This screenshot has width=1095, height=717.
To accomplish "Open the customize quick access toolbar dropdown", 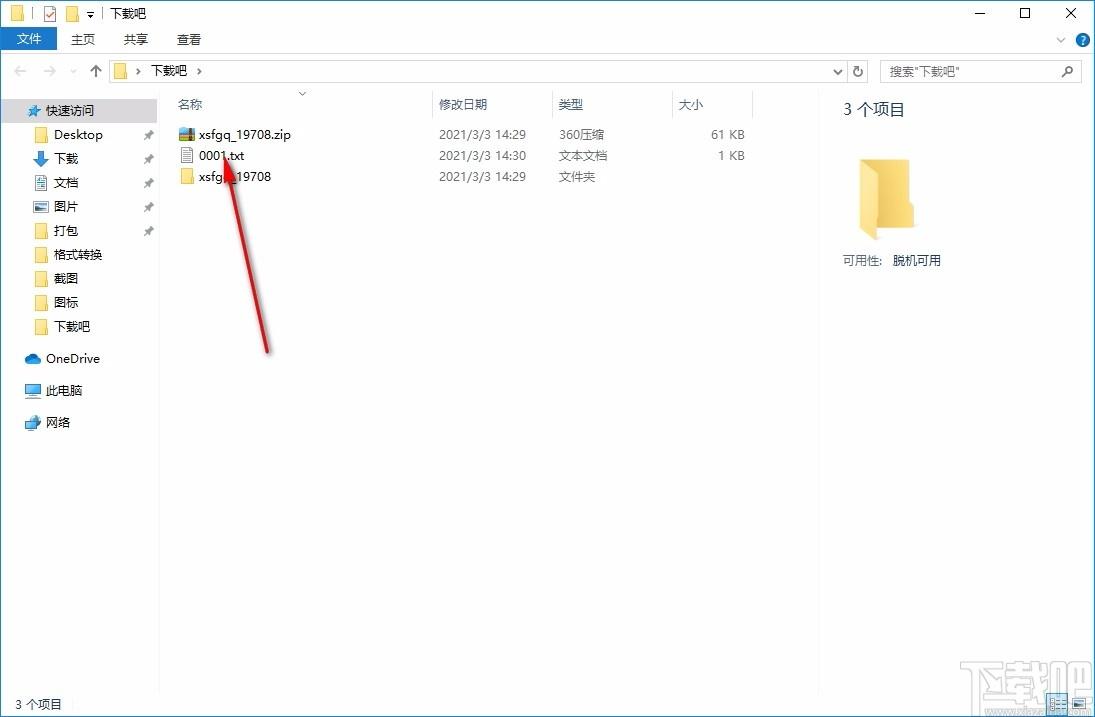I will 90,14.
